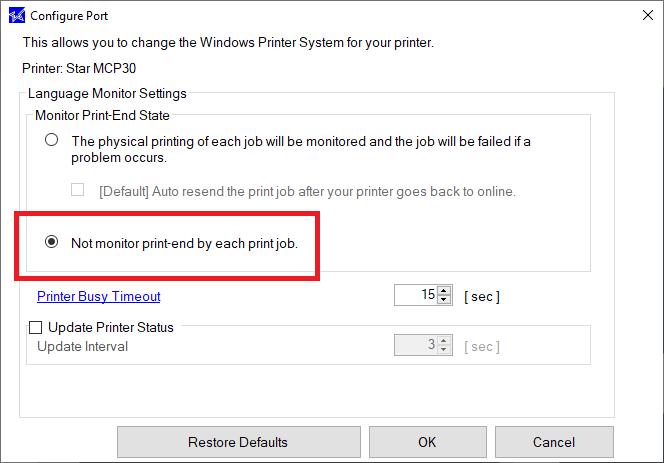
Task: Tick the Auto resend print job checkbox
Action: [77, 189]
